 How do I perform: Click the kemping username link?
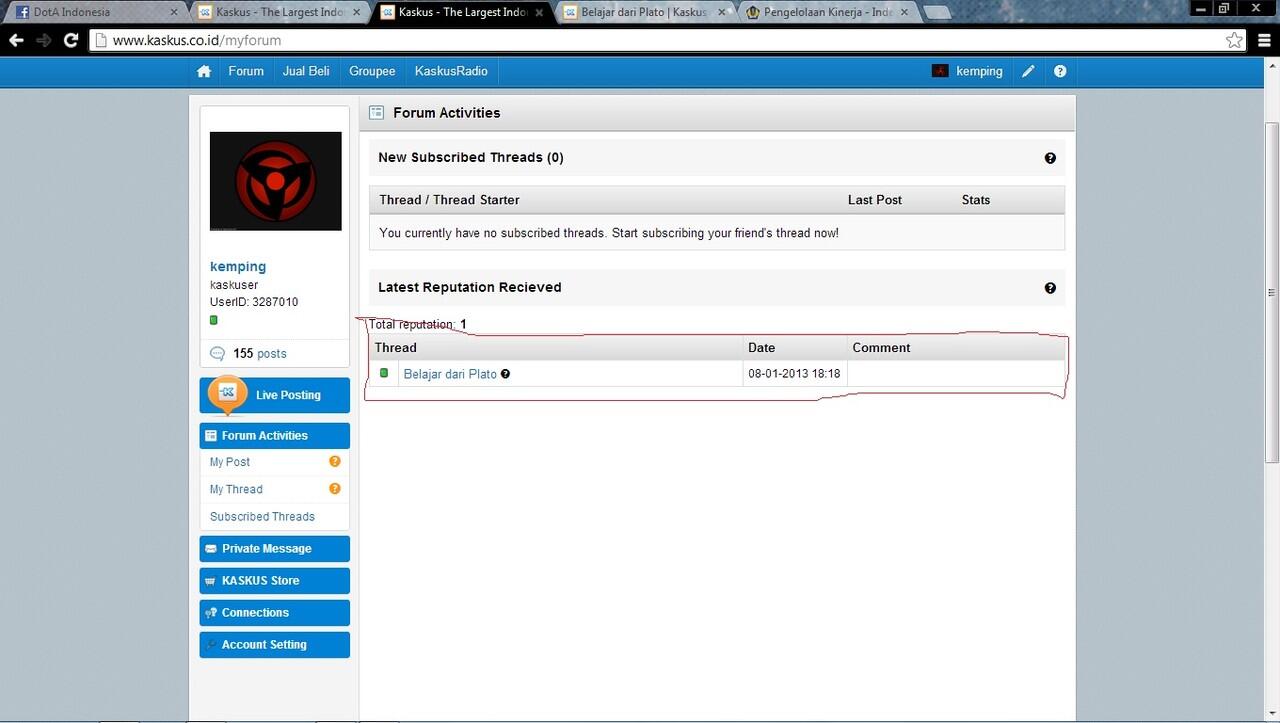click(x=238, y=267)
